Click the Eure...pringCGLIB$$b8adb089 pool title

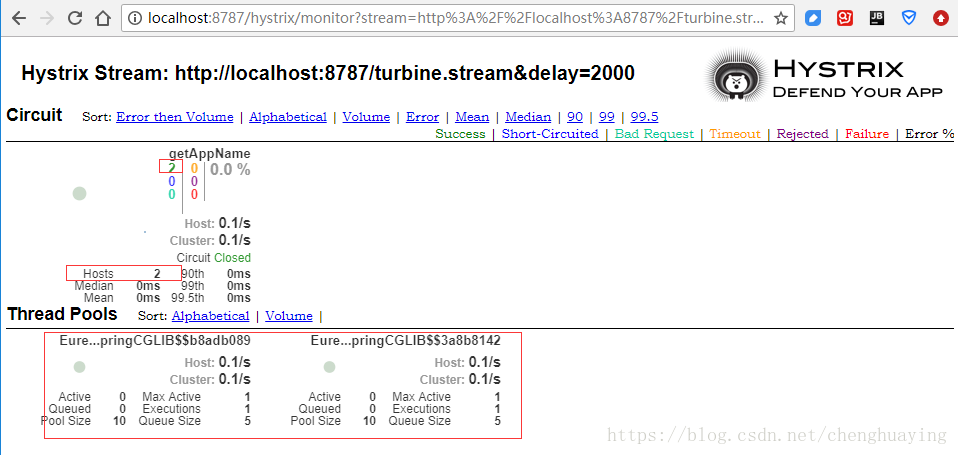(x=155, y=341)
